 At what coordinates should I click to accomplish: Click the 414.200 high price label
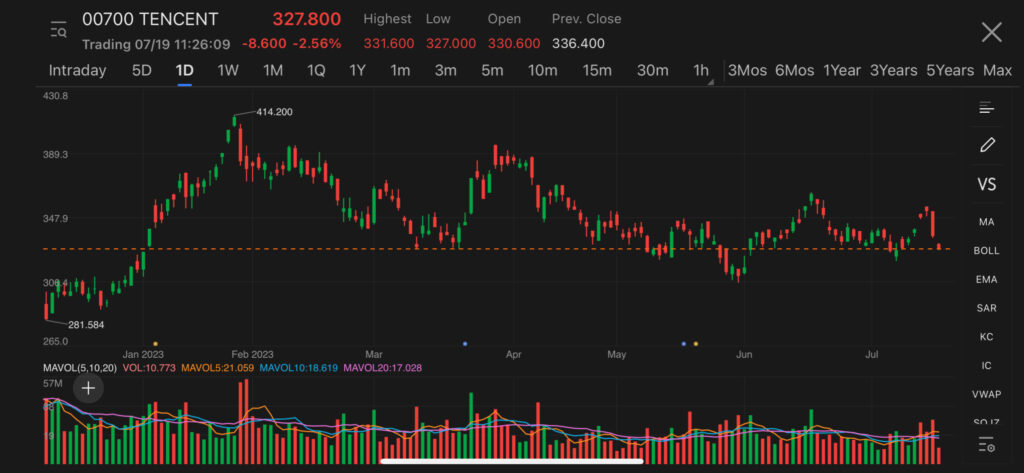(x=274, y=112)
